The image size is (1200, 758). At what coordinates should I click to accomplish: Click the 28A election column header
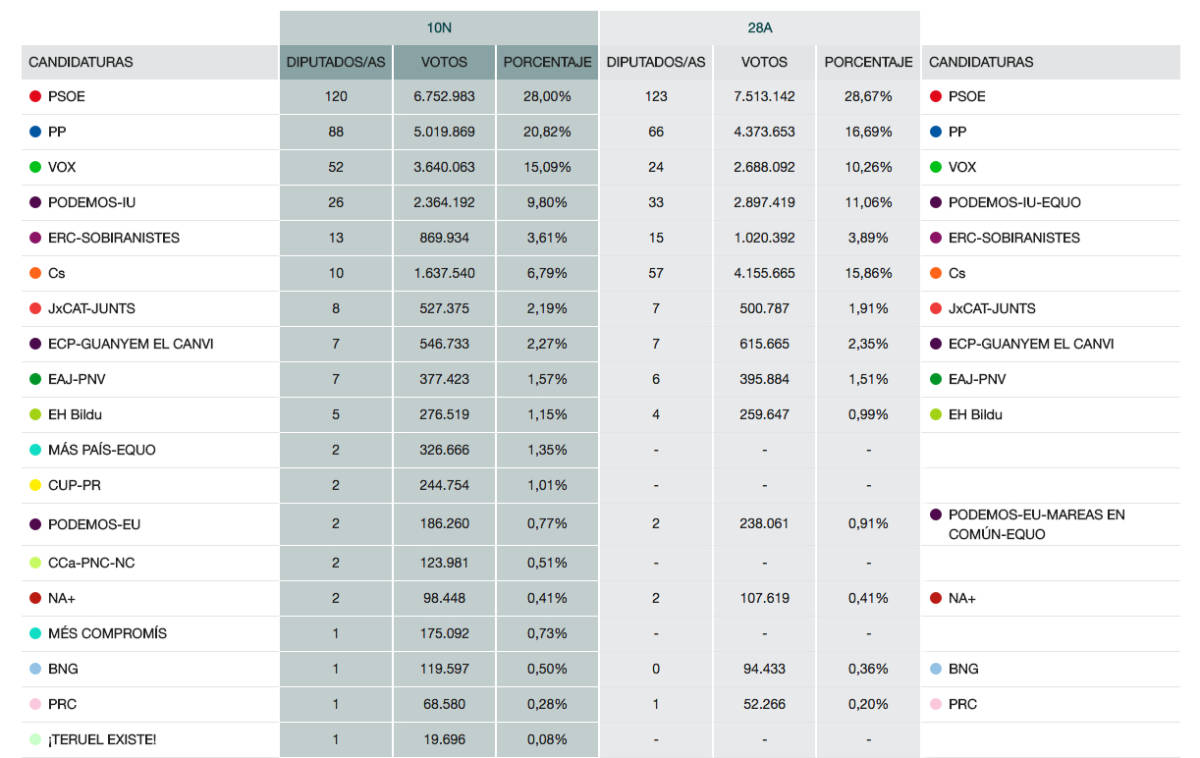[x=760, y=28]
